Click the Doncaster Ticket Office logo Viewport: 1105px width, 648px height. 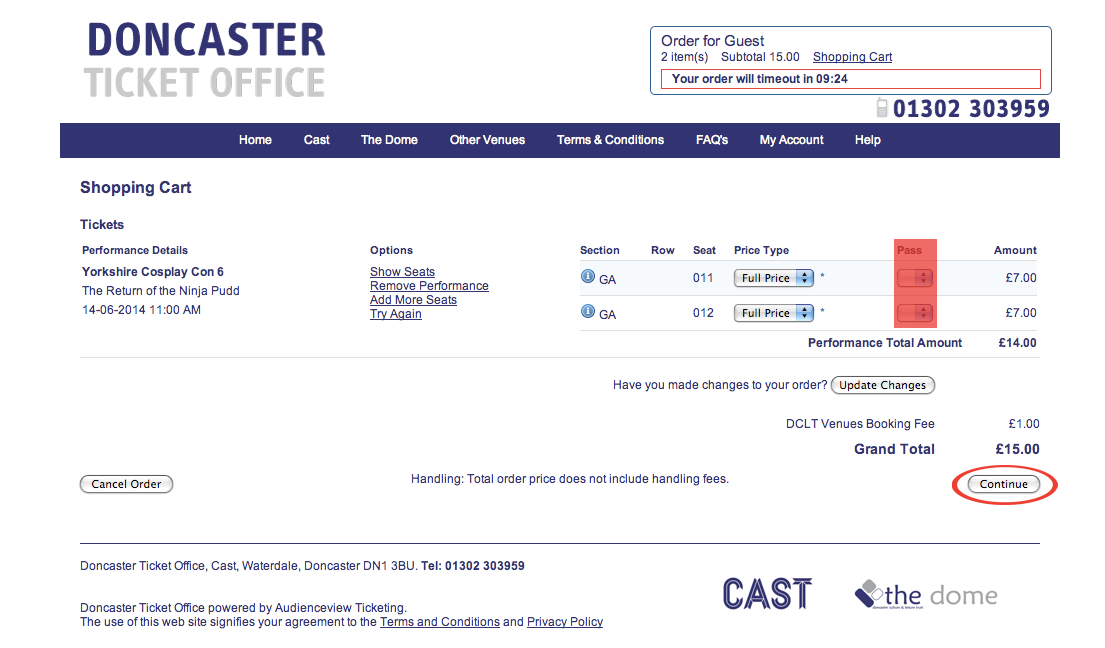point(205,61)
